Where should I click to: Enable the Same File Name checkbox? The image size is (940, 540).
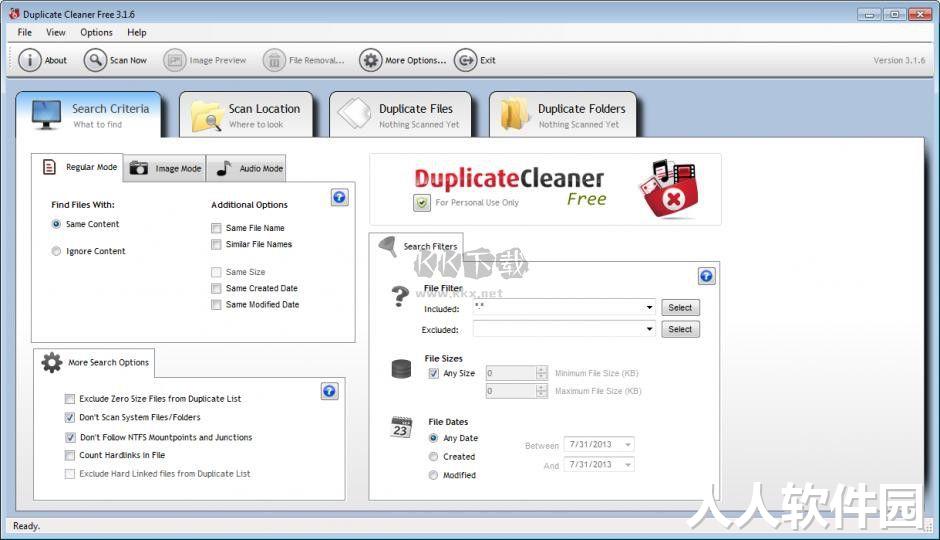click(216, 228)
